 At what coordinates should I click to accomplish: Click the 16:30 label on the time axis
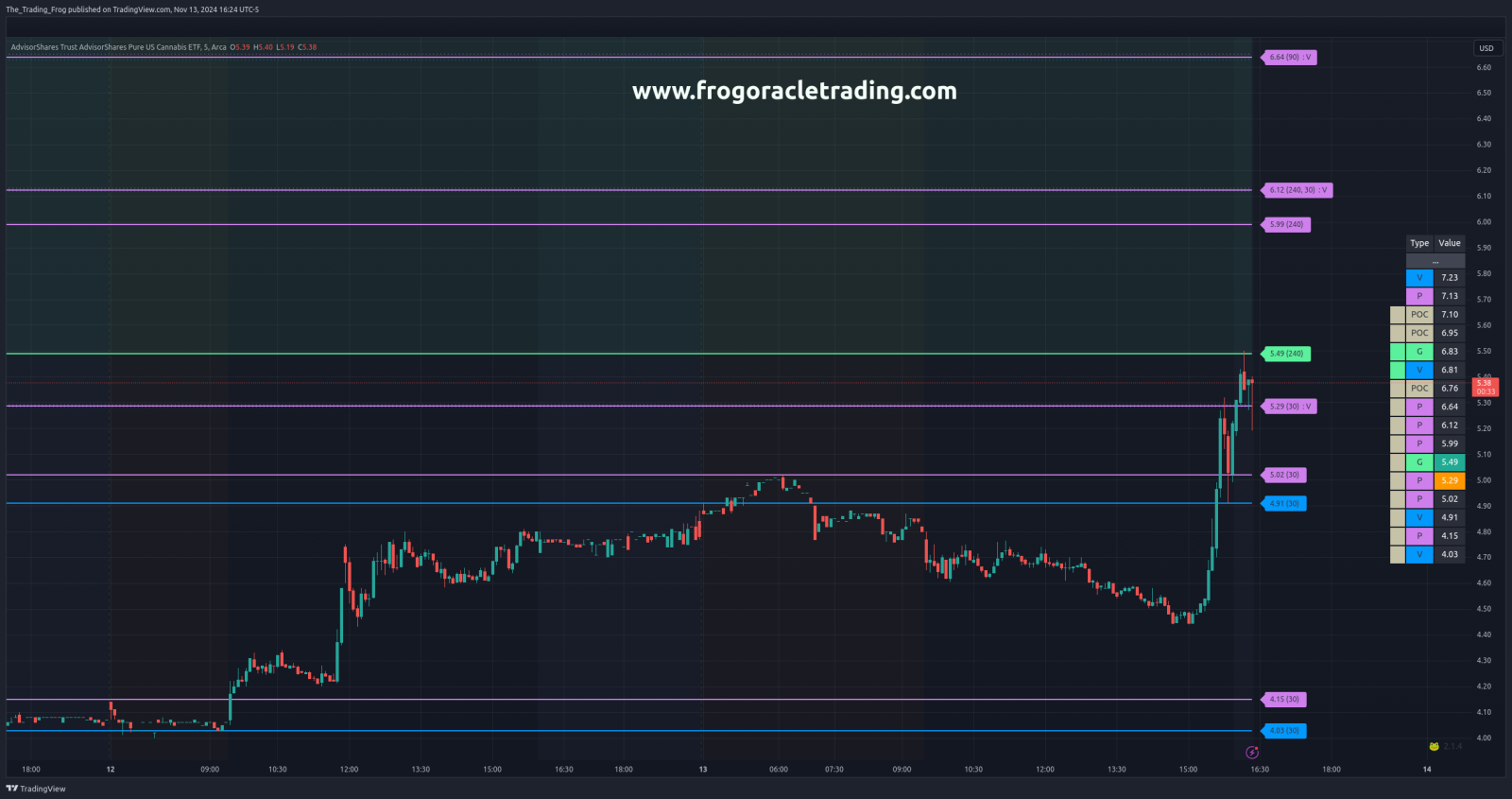[1260, 770]
